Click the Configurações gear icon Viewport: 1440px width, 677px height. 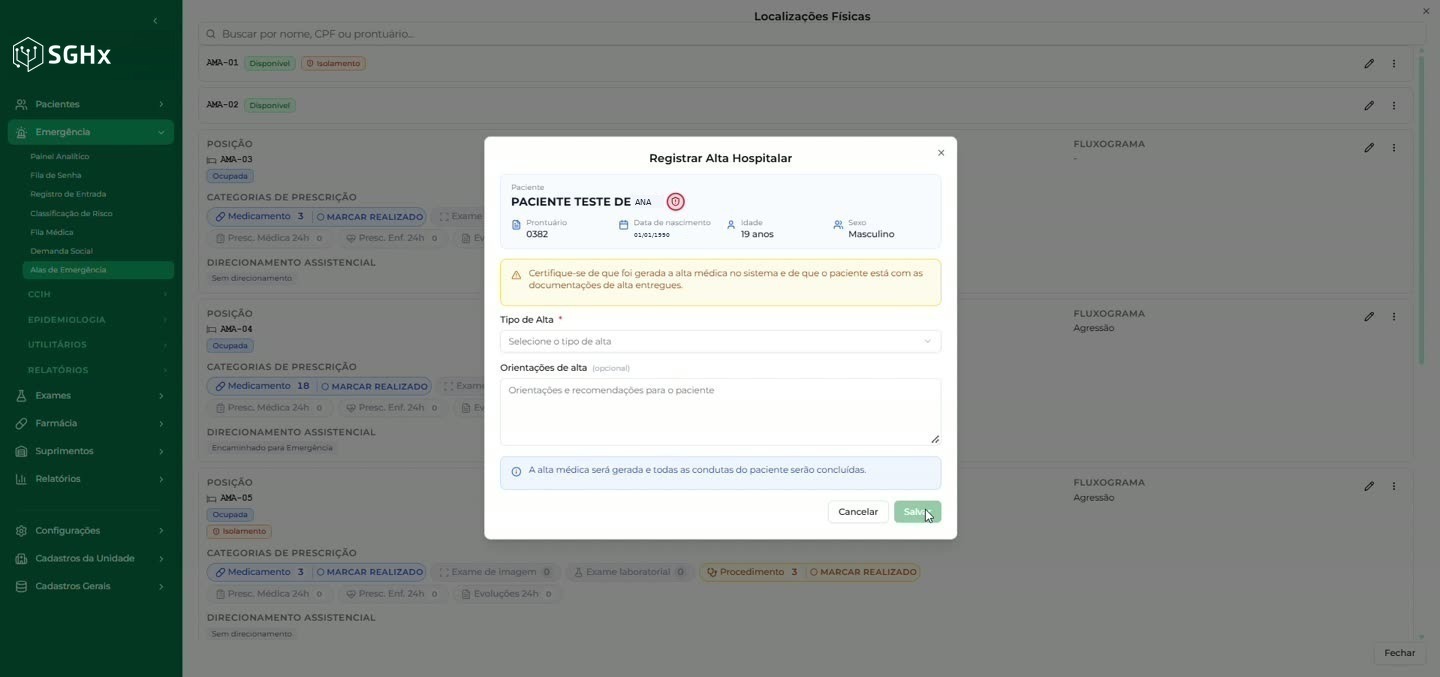point(21,531)
